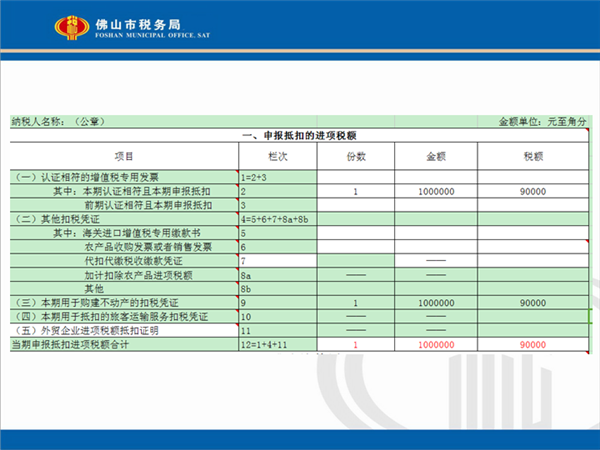600x450 pixels.
Task: Click the 税额 column header
Action: 533,156
